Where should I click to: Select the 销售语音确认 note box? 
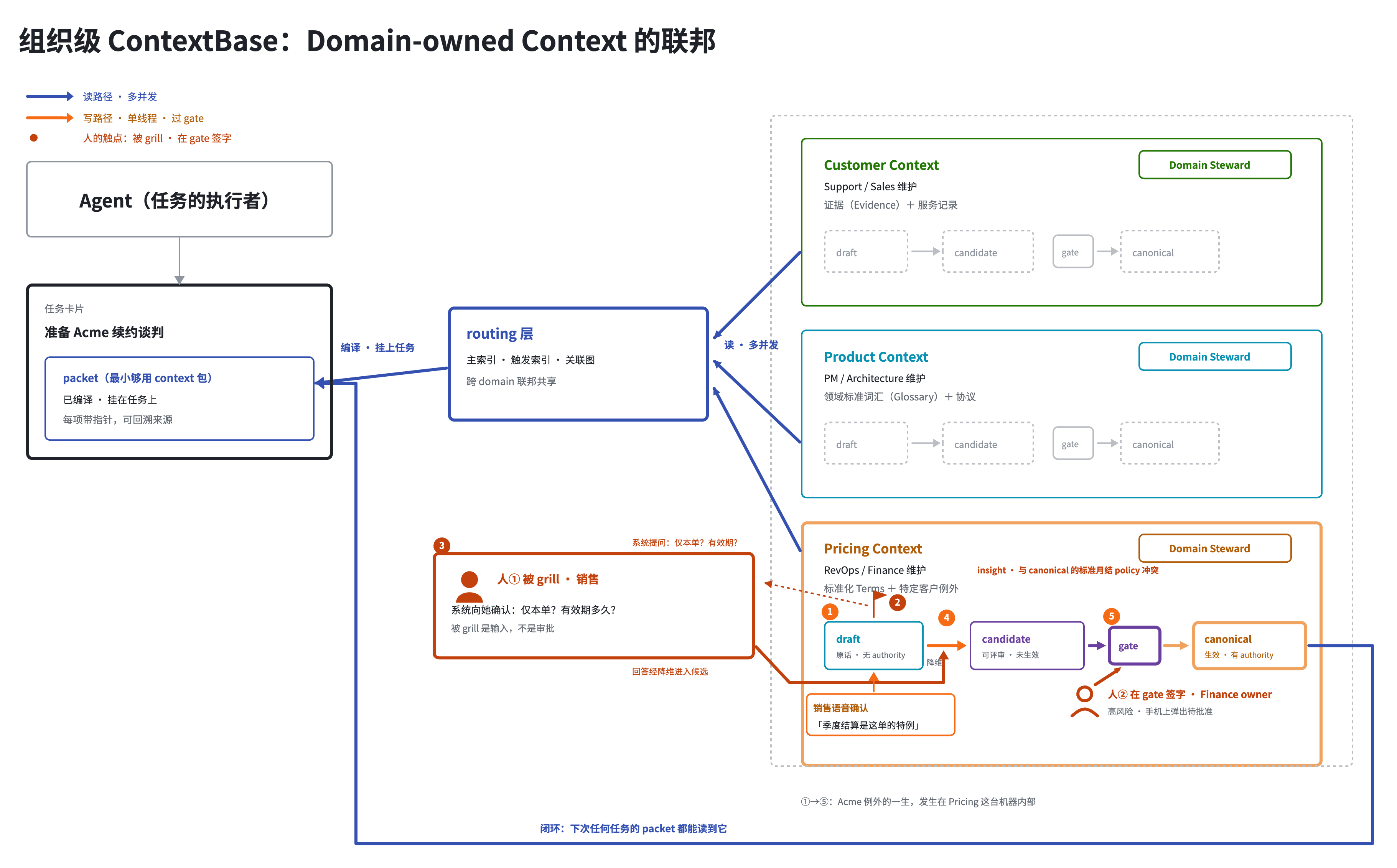880,715
